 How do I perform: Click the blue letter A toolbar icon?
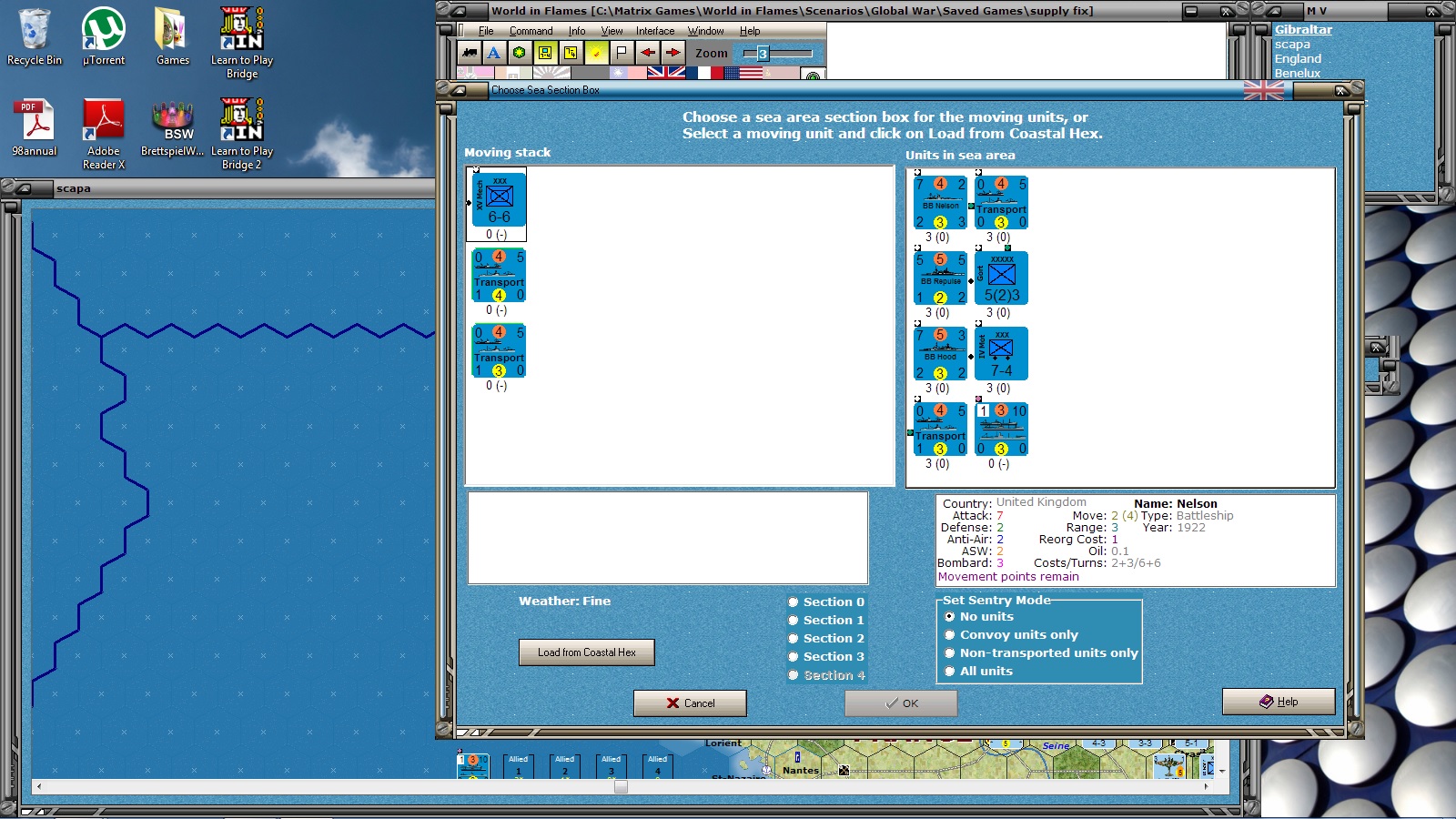click(493, 53)
